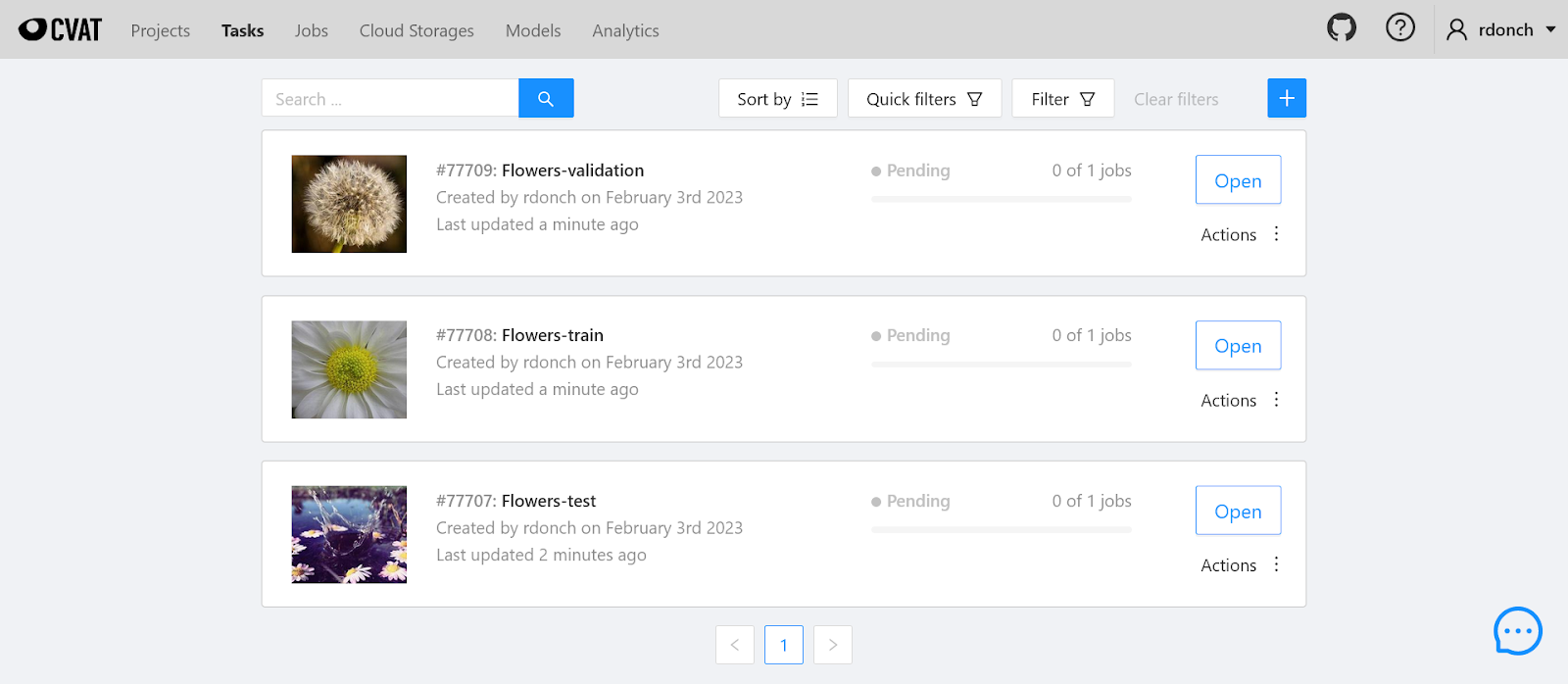This screenshot has height=684, width=1568.
Task: Click "Last updated 2 minutes ago" text
Action: tap(541, 555)
